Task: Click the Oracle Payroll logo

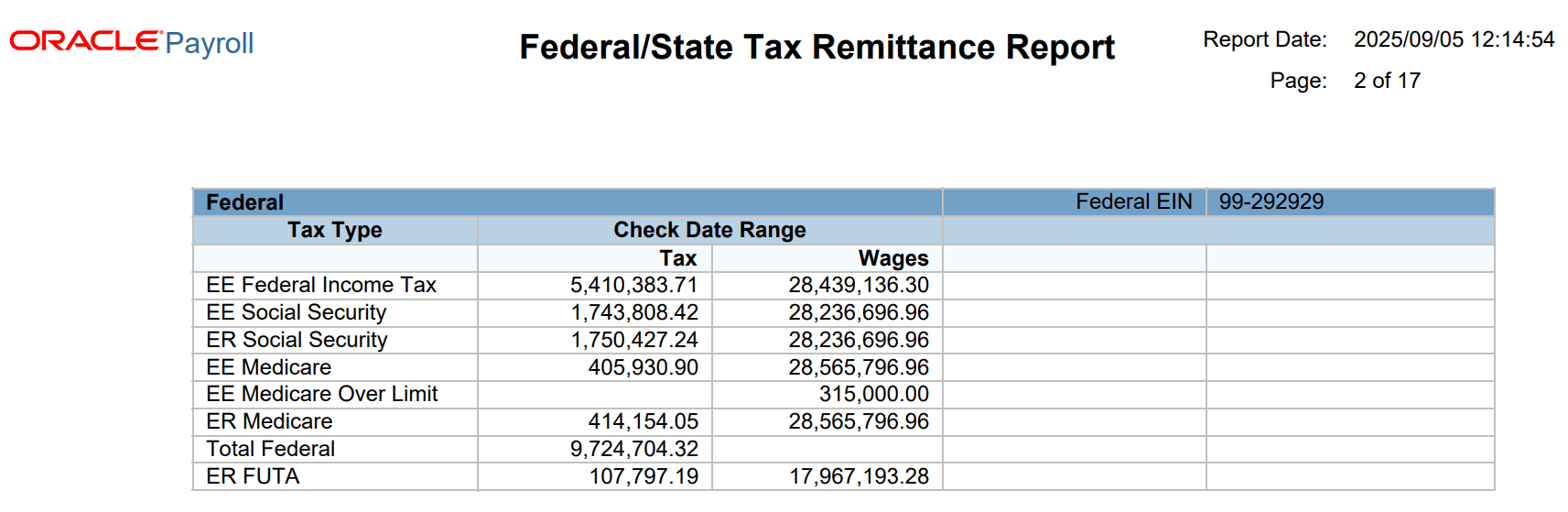Action: pos(132,42)
